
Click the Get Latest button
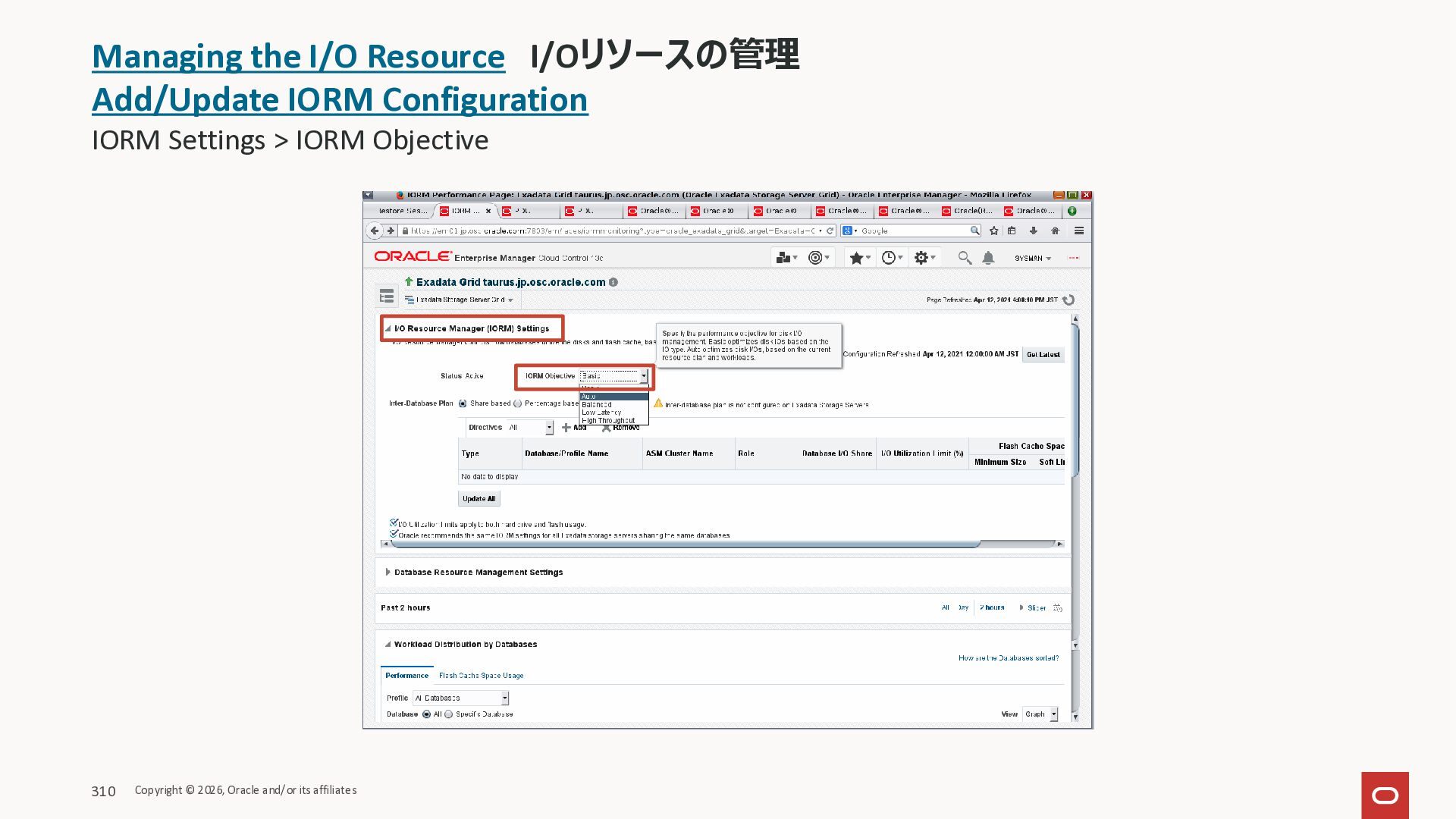1043,354
